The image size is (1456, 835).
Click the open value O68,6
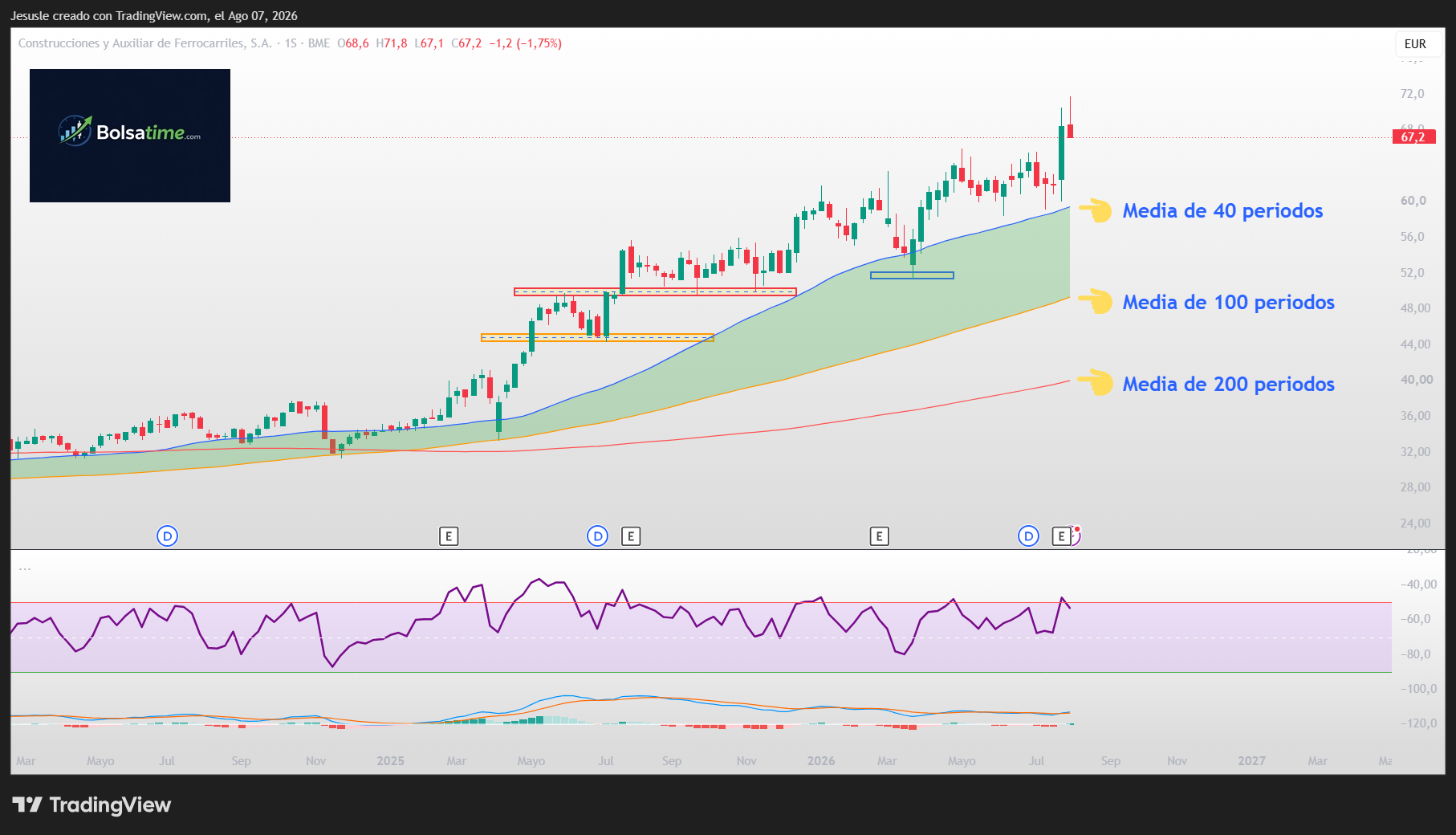coord(353,43)
